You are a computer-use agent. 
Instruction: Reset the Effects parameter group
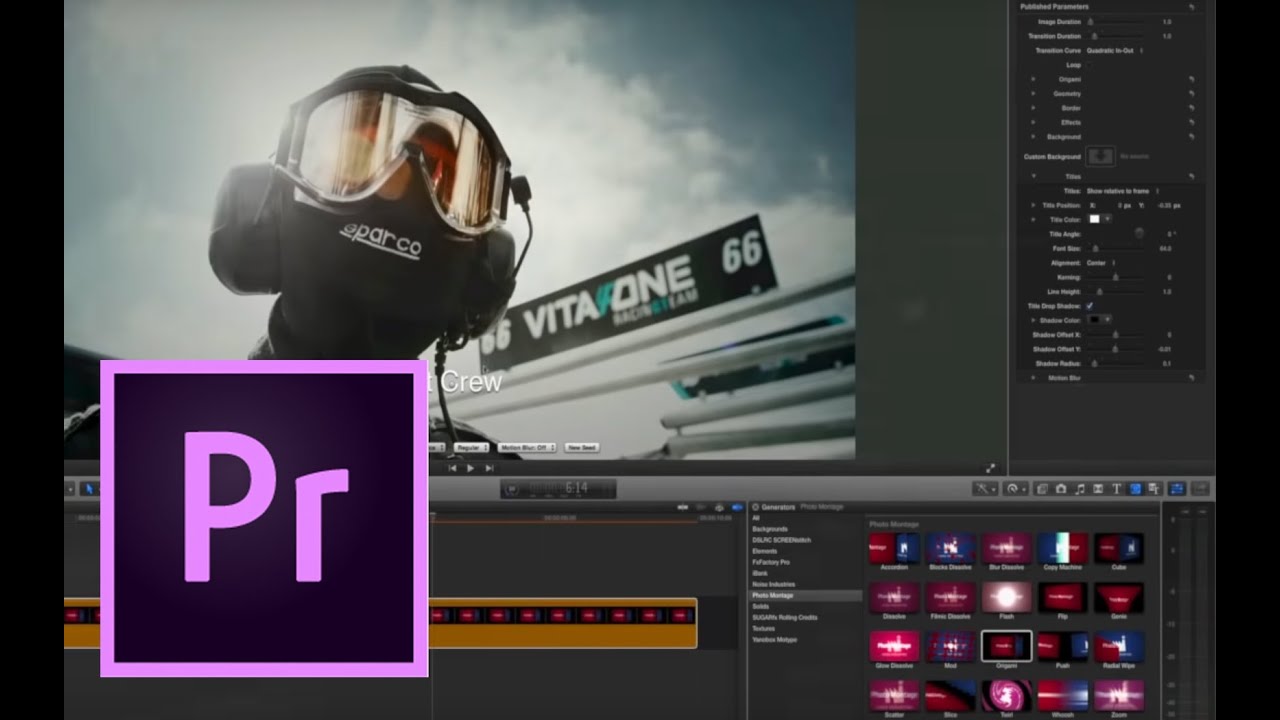(x=1192, y=122)
